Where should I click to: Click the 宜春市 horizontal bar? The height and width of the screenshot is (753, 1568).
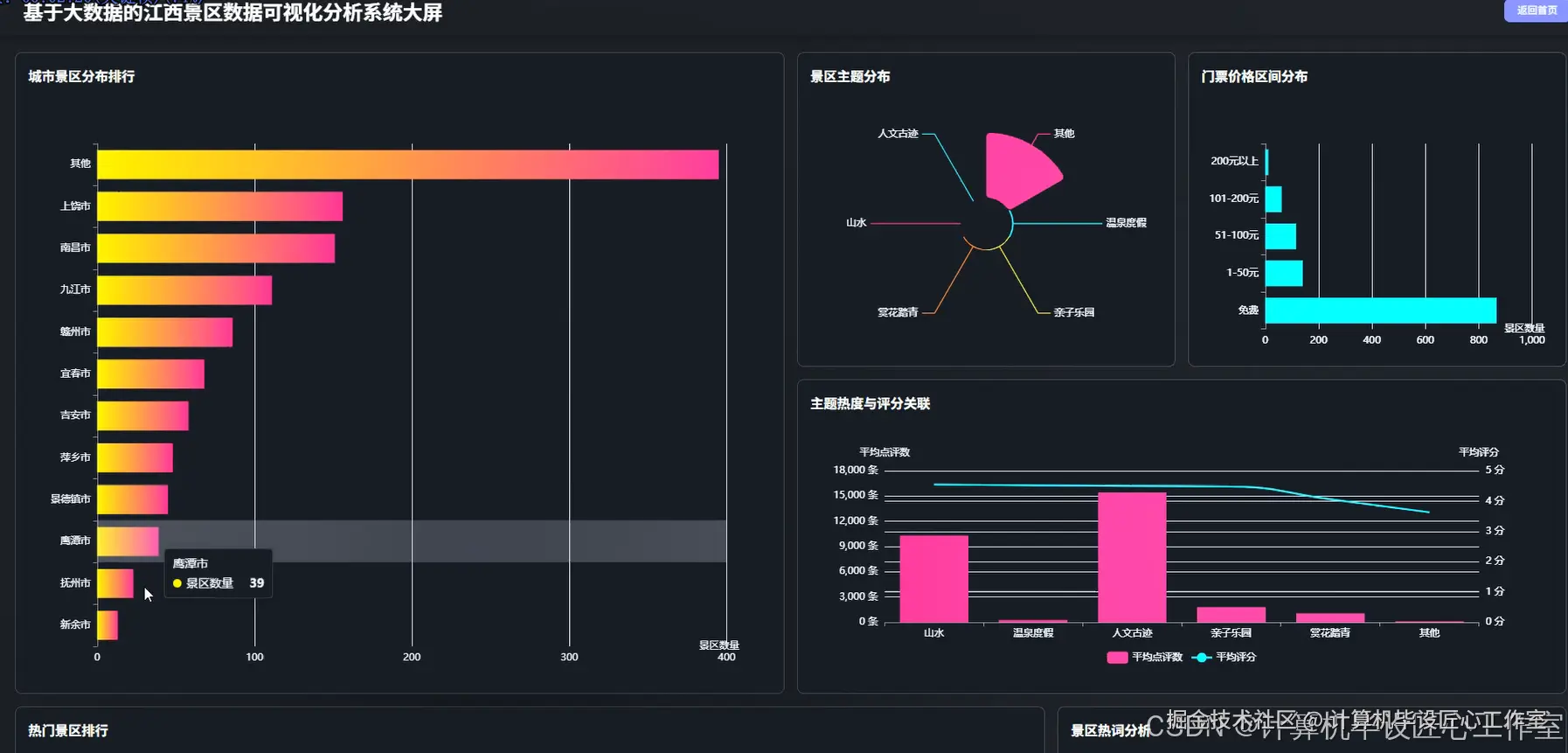click(150, 374)
